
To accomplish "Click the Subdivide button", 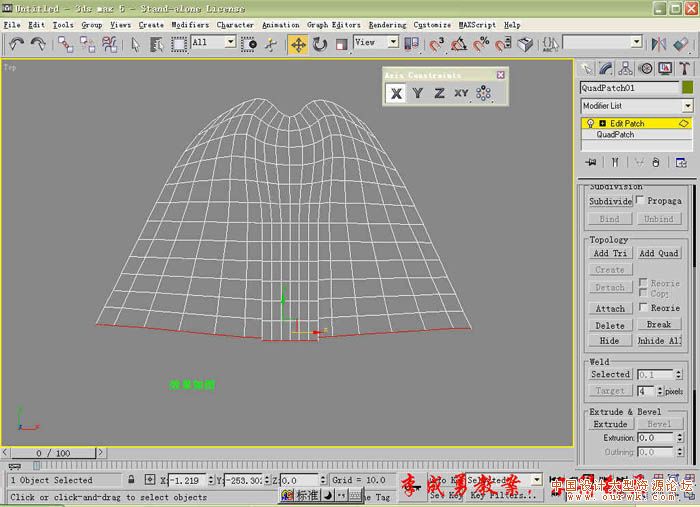I will point(610,201).
